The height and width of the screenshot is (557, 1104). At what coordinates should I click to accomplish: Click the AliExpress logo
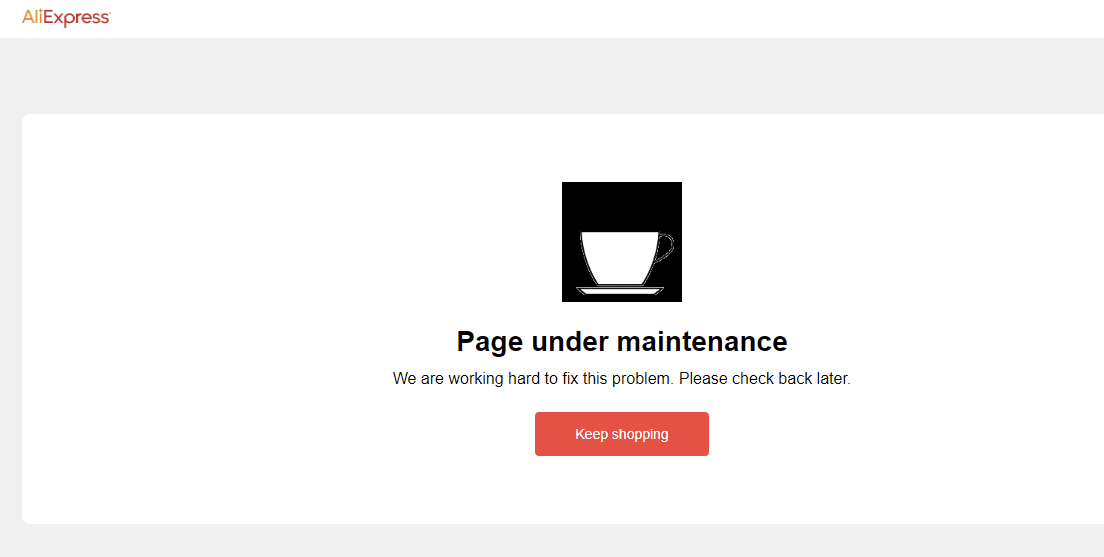(x=66, y=18)
